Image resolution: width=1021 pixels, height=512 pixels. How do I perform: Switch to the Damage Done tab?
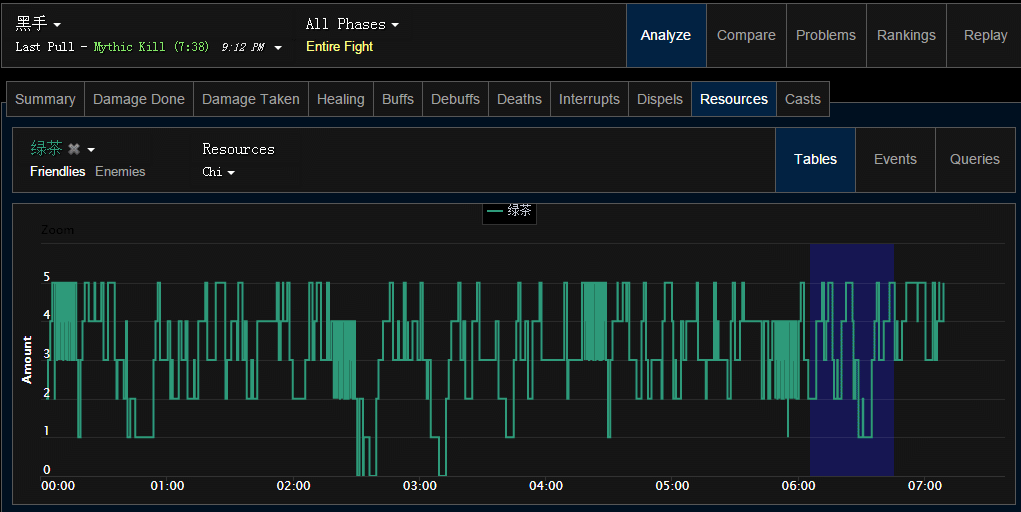tap(139, 99)
